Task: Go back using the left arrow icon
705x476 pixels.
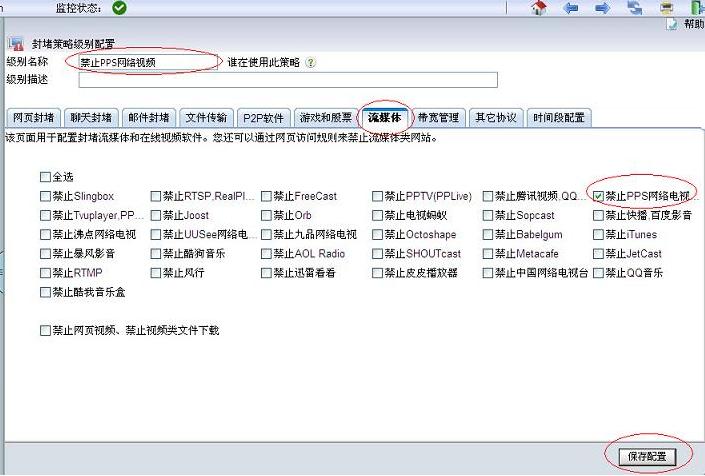Action: click(x=571, y=8)
